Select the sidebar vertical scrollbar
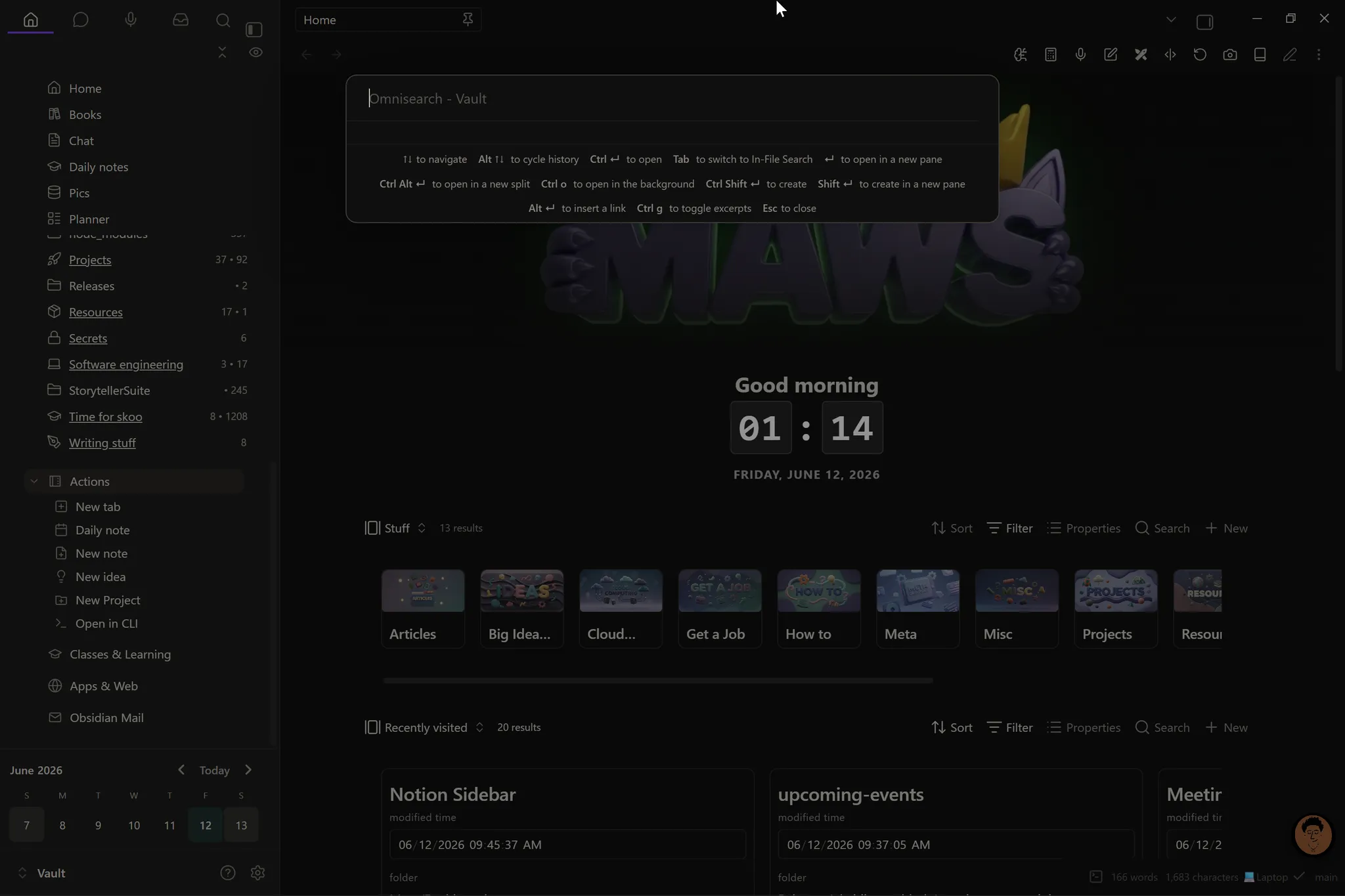The image size is (1345, 896). click(x=274, y=604)
